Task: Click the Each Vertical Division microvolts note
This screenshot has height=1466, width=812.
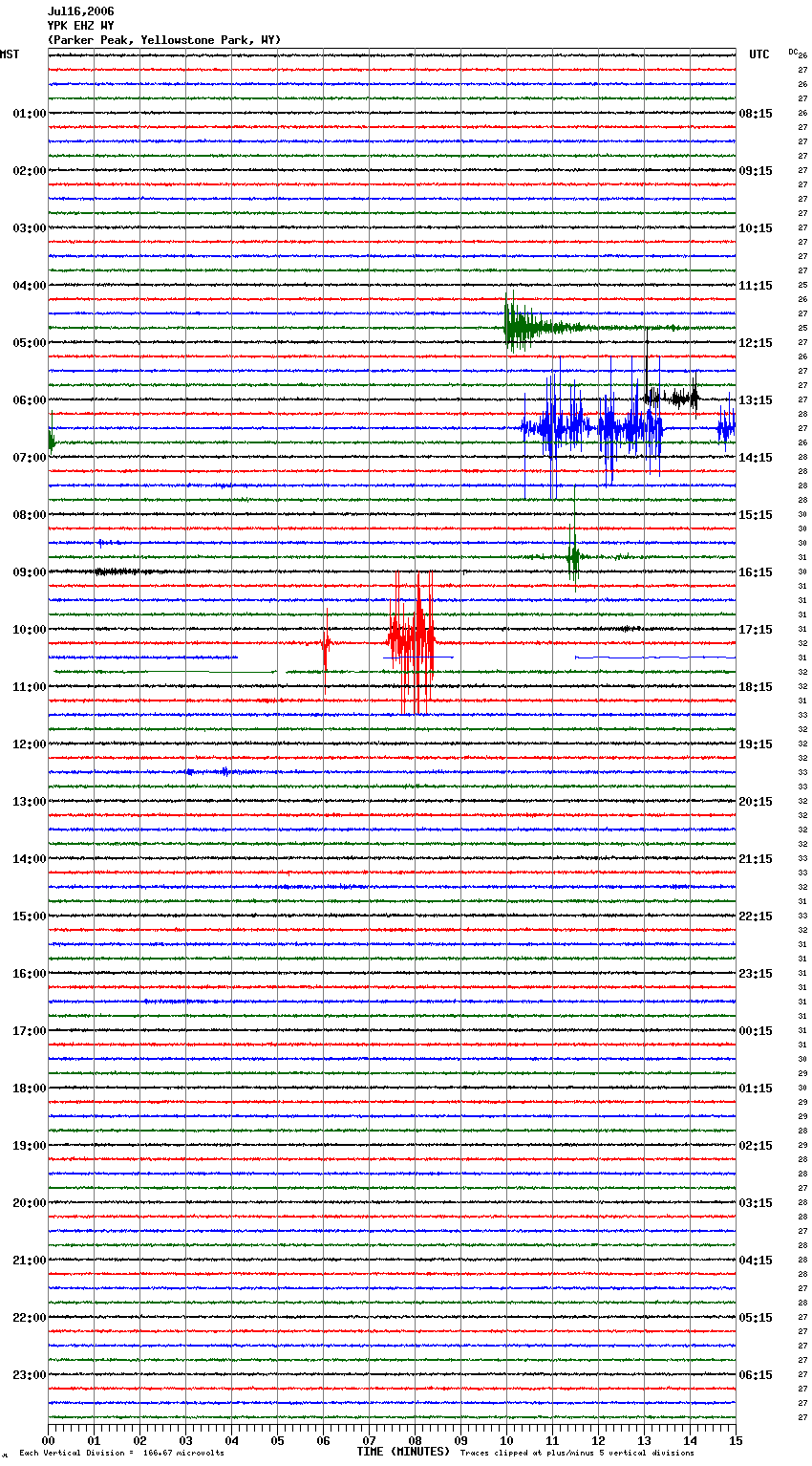Action: tap(121, 1454)
